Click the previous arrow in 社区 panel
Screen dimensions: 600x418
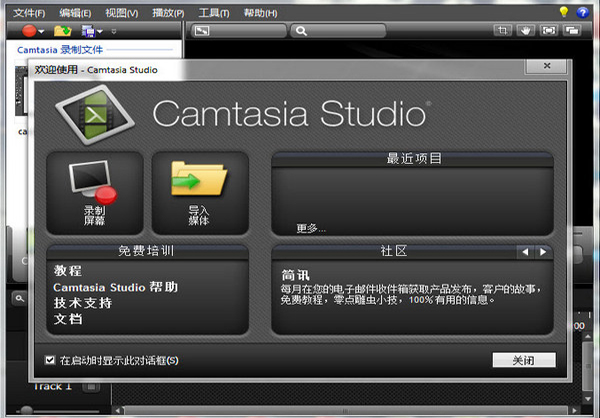click(525, 251)
